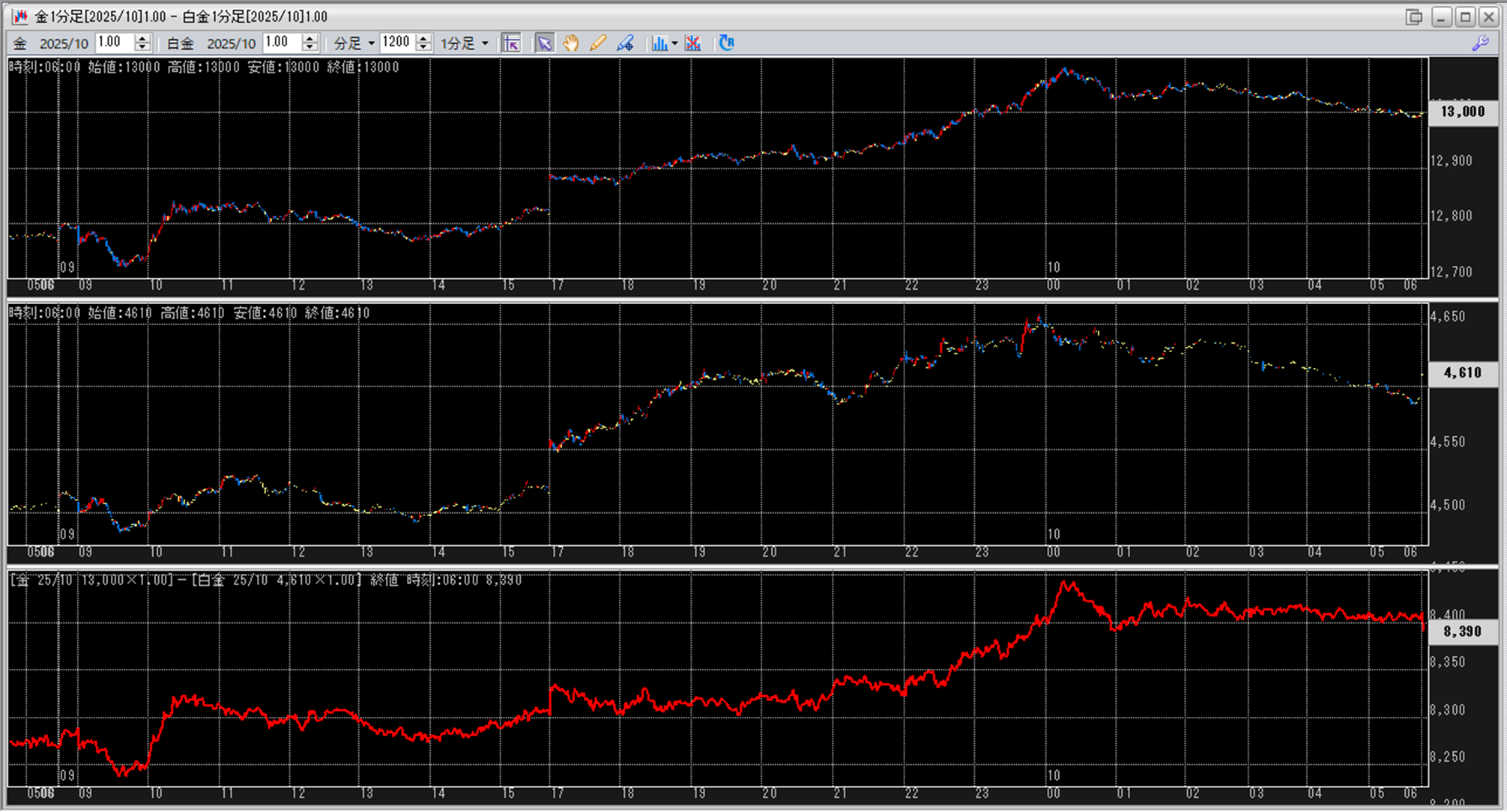Open the wrench settings icon
The height and width of the screenshot is (812, 1507).
click(x=1480, y=43)
